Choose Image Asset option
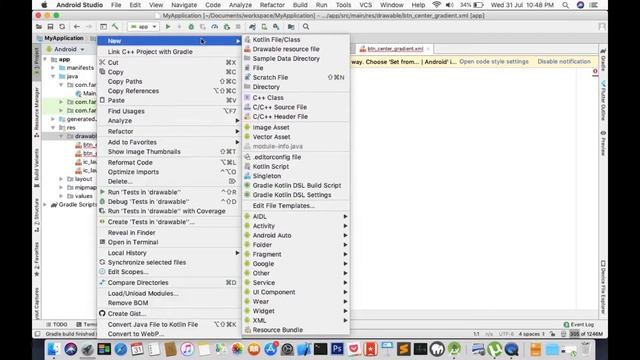Screen dimensions: 640x360 tap(296, 127)
